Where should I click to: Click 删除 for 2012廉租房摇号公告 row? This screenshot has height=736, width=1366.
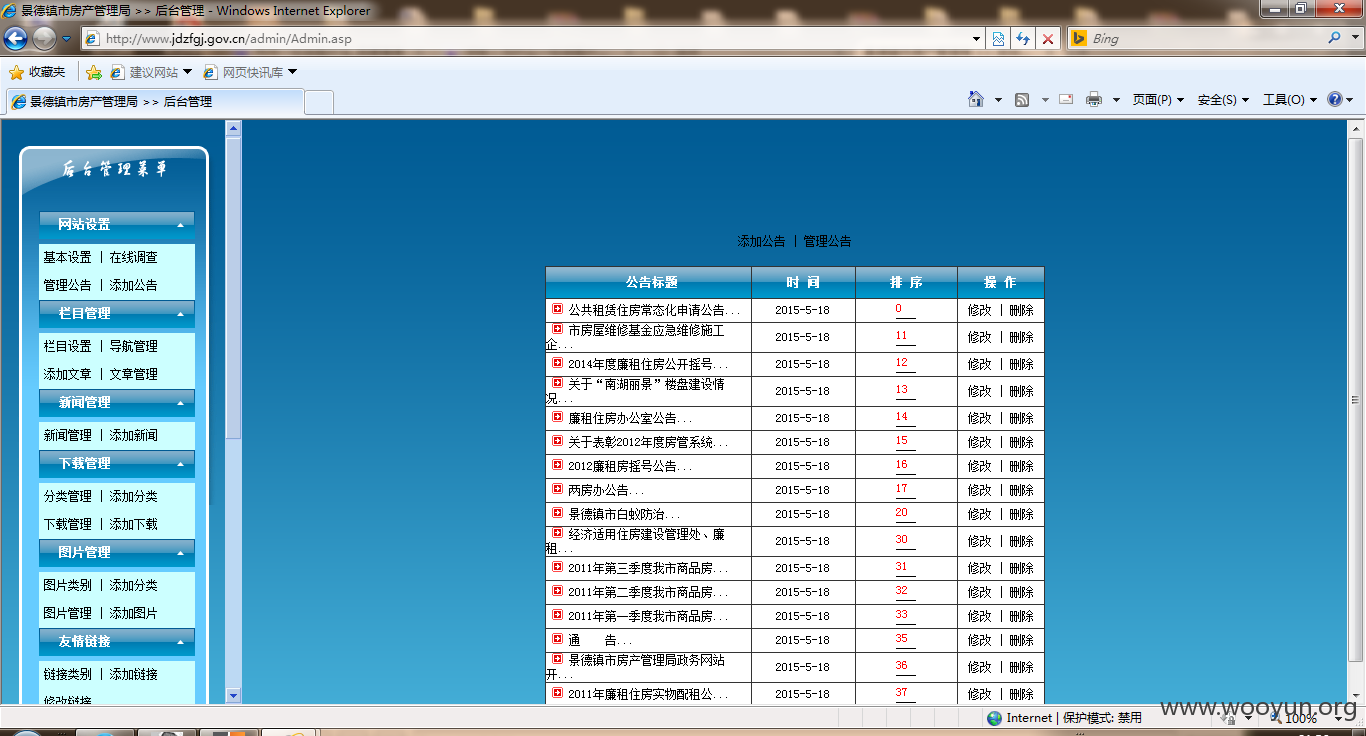tap(1021, 466)
